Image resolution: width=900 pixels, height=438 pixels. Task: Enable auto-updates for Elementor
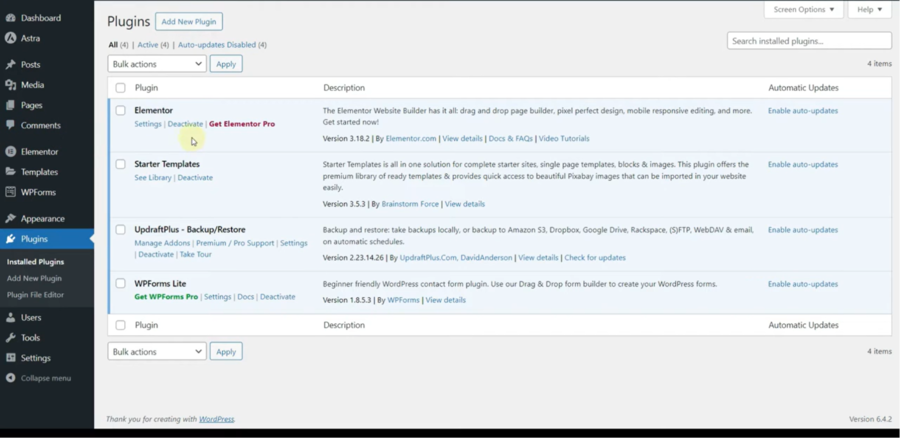(x=803, y=111)
